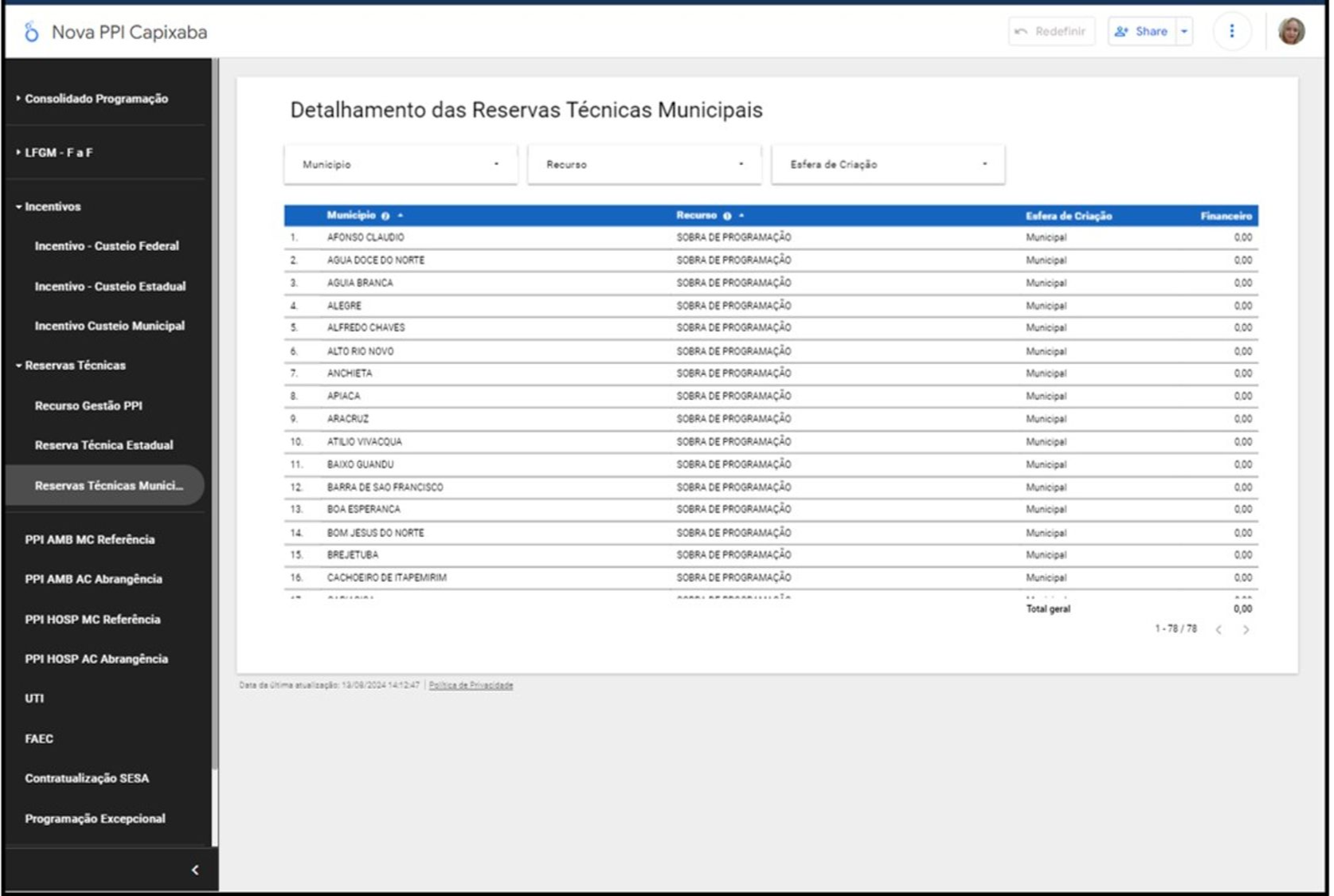This screenshot has height=896, width=1334.
Task: Open the Esfera de Criação filter dropdown
Action: click(x=888, y=165)
